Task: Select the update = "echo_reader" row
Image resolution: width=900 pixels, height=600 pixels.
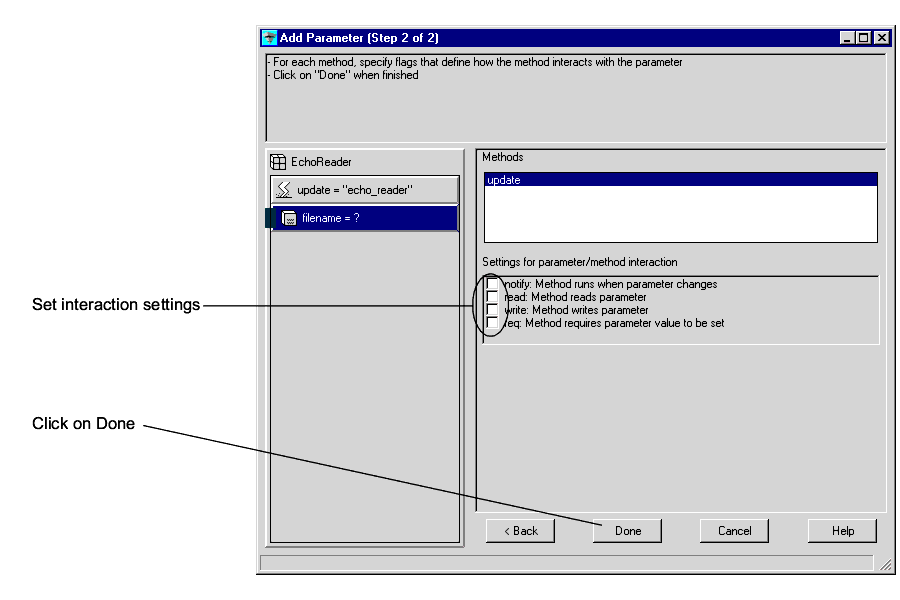Action: coord(364,190)
